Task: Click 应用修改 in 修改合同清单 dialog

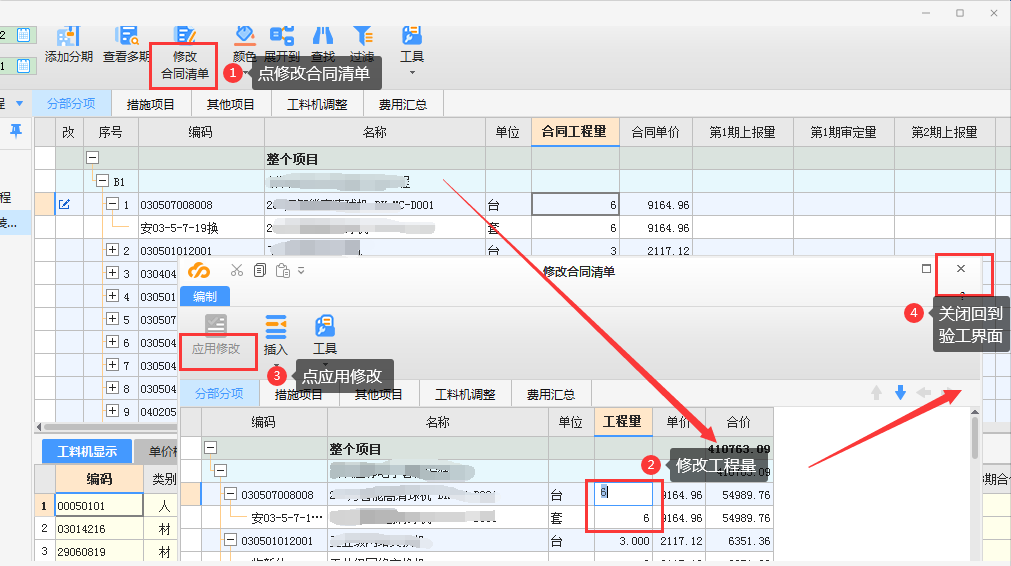Action: pyautogui.click(x=216, y=335)
